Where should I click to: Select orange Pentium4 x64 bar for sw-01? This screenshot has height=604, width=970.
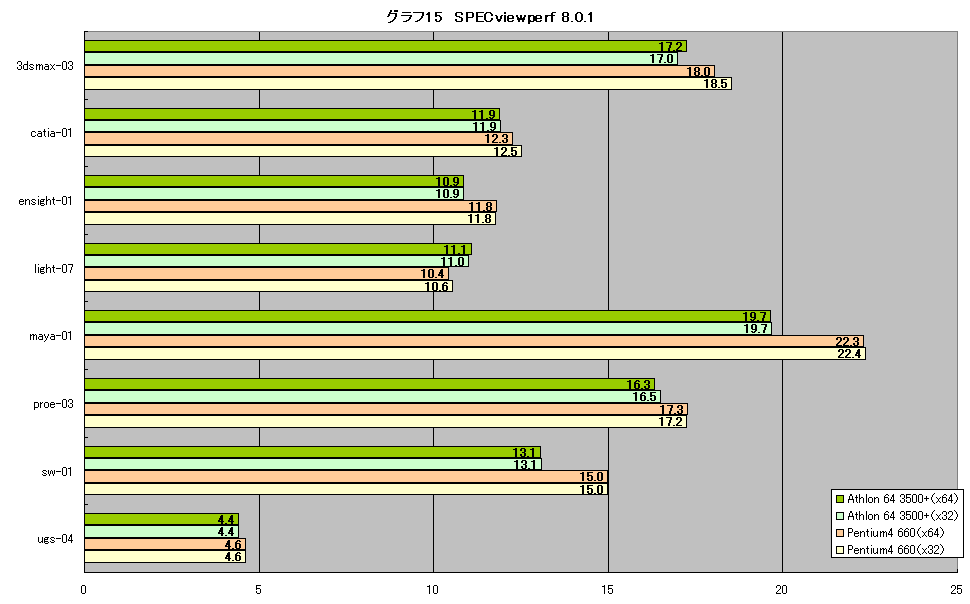coord(346,477)
